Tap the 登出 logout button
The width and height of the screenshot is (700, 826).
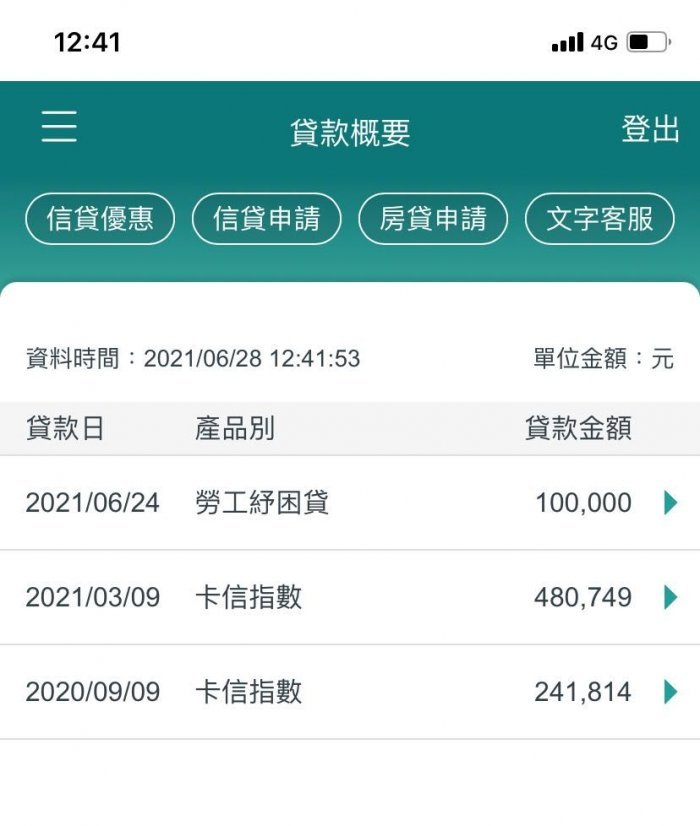coord(650,129)
